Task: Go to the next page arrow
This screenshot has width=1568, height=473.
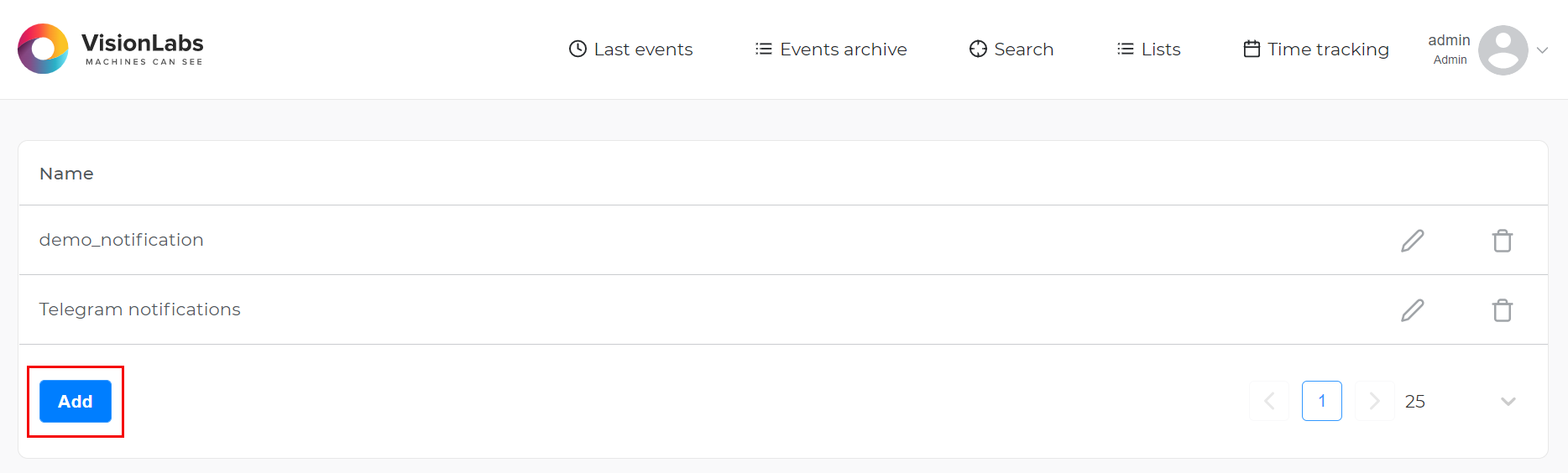Action: (x=1374, y=401)
